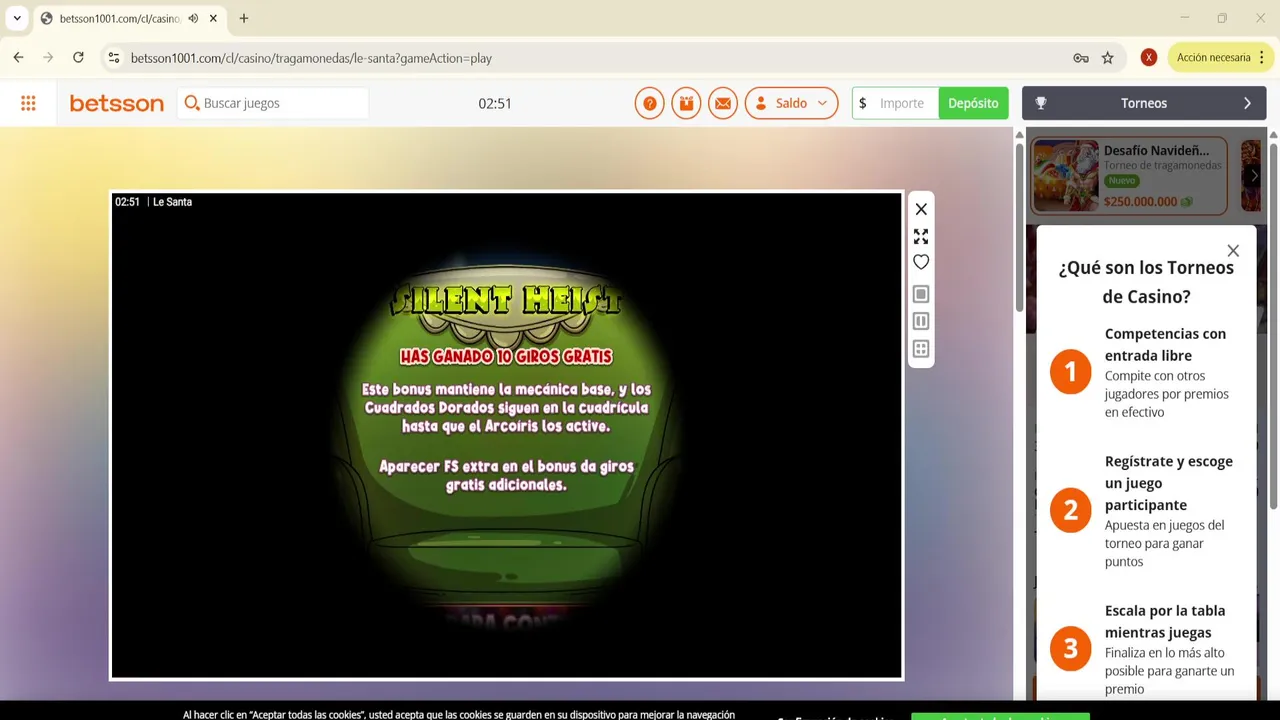Click the $250.000.000 prize amount

pos(1140,201)
